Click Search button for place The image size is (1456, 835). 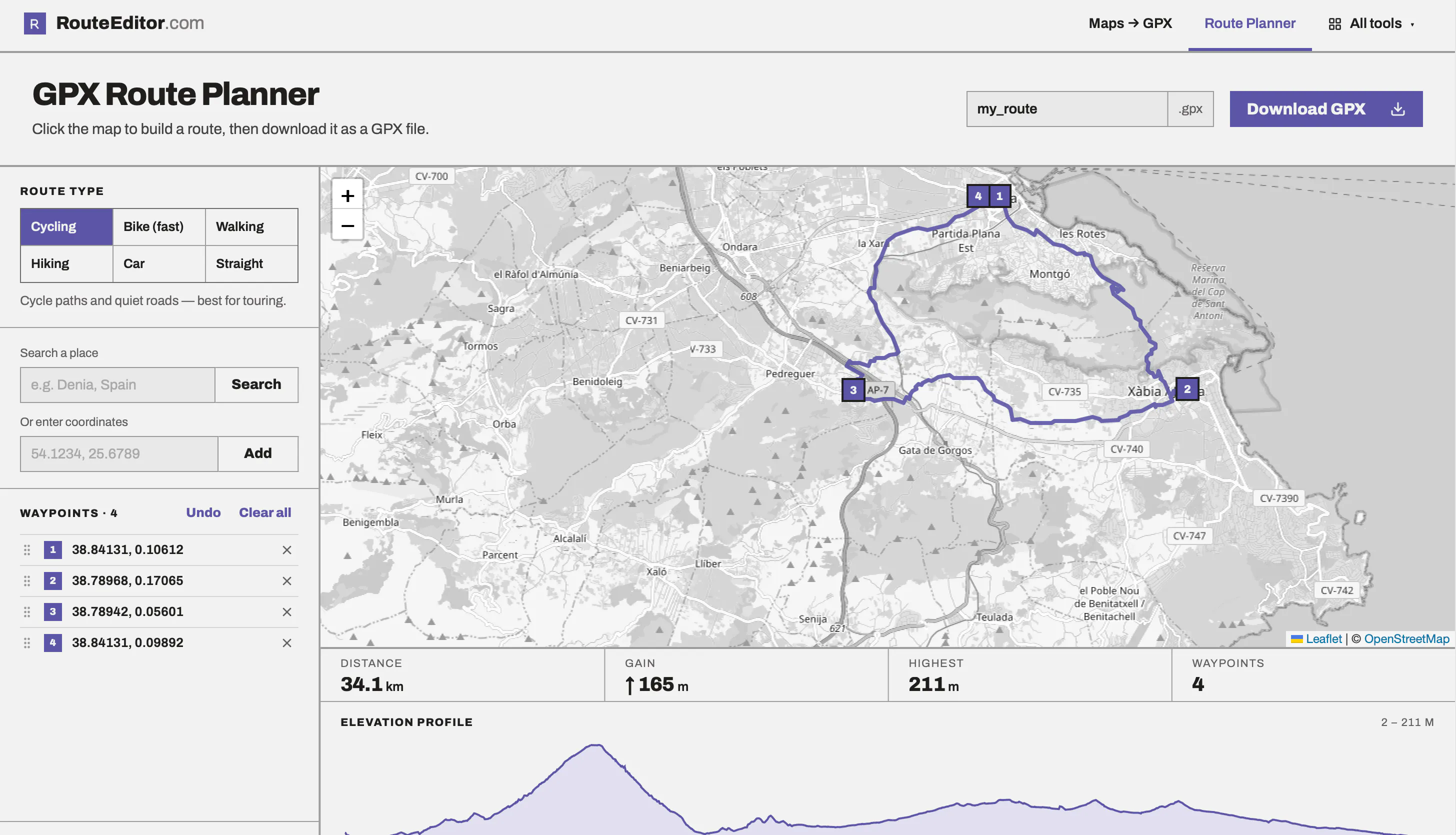[x=256, y=385]
